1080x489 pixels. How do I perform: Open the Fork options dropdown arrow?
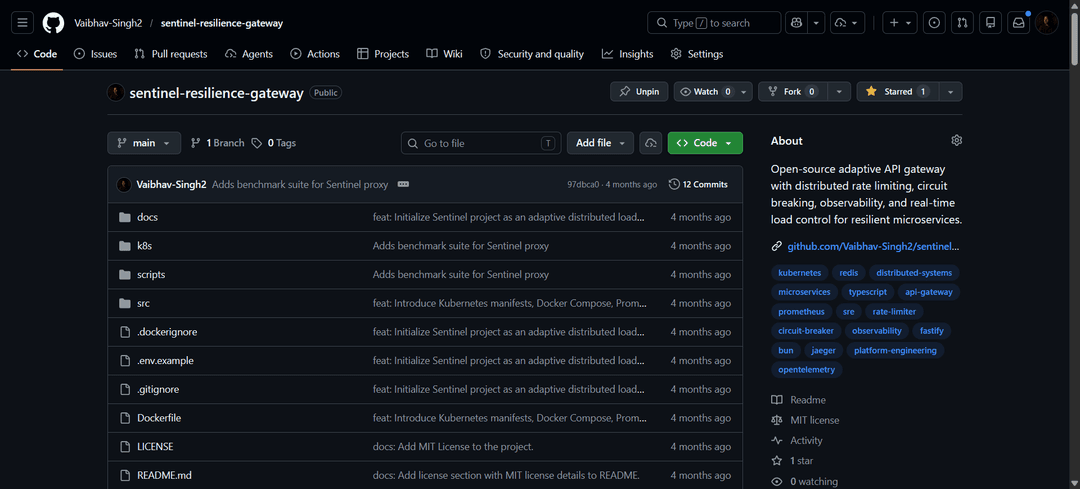tap(838, 92)
